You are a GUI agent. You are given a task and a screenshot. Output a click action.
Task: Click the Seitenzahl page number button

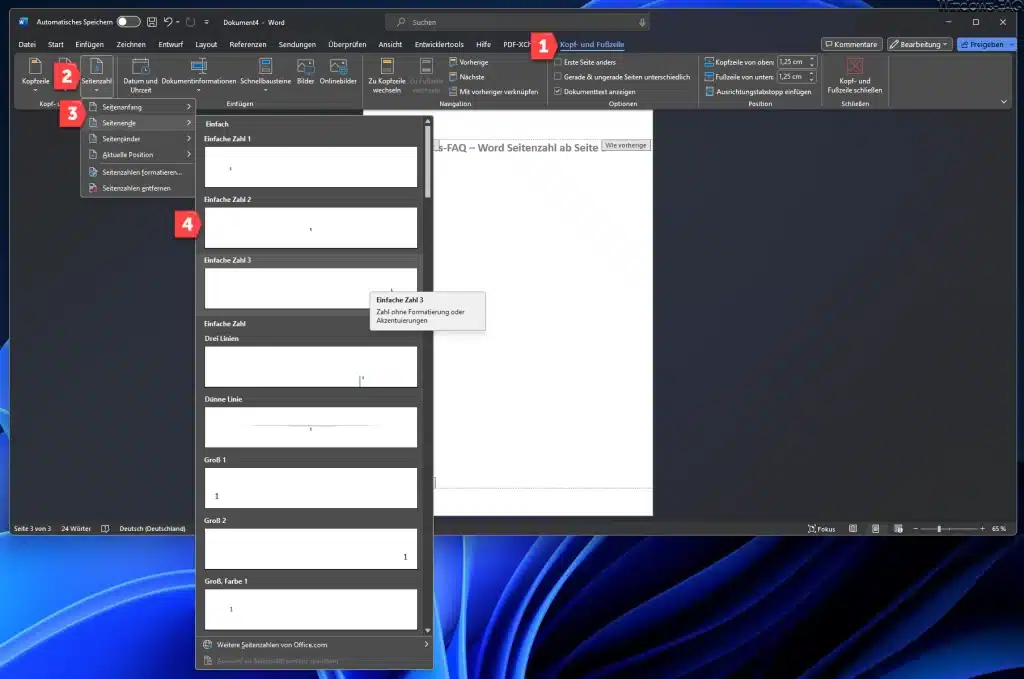(96, 75)
